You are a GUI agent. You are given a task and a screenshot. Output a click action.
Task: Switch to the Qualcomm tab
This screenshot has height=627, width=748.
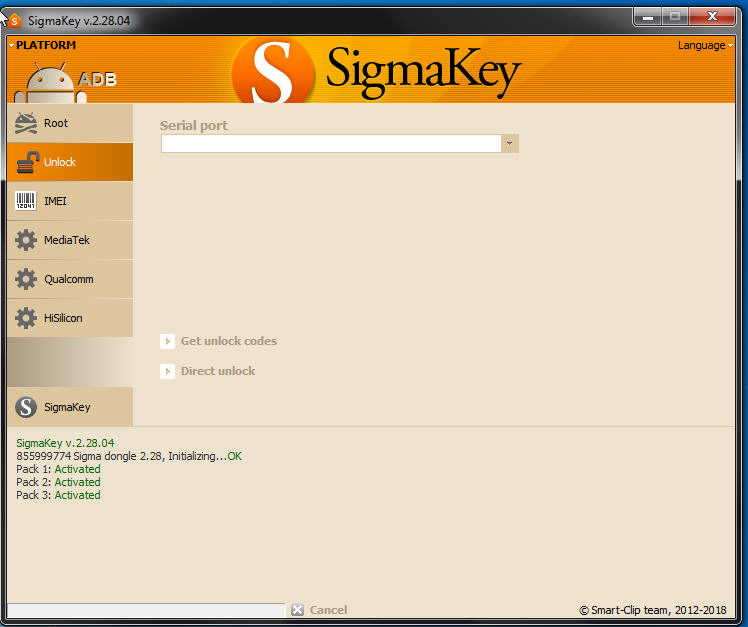click(70, 279)
